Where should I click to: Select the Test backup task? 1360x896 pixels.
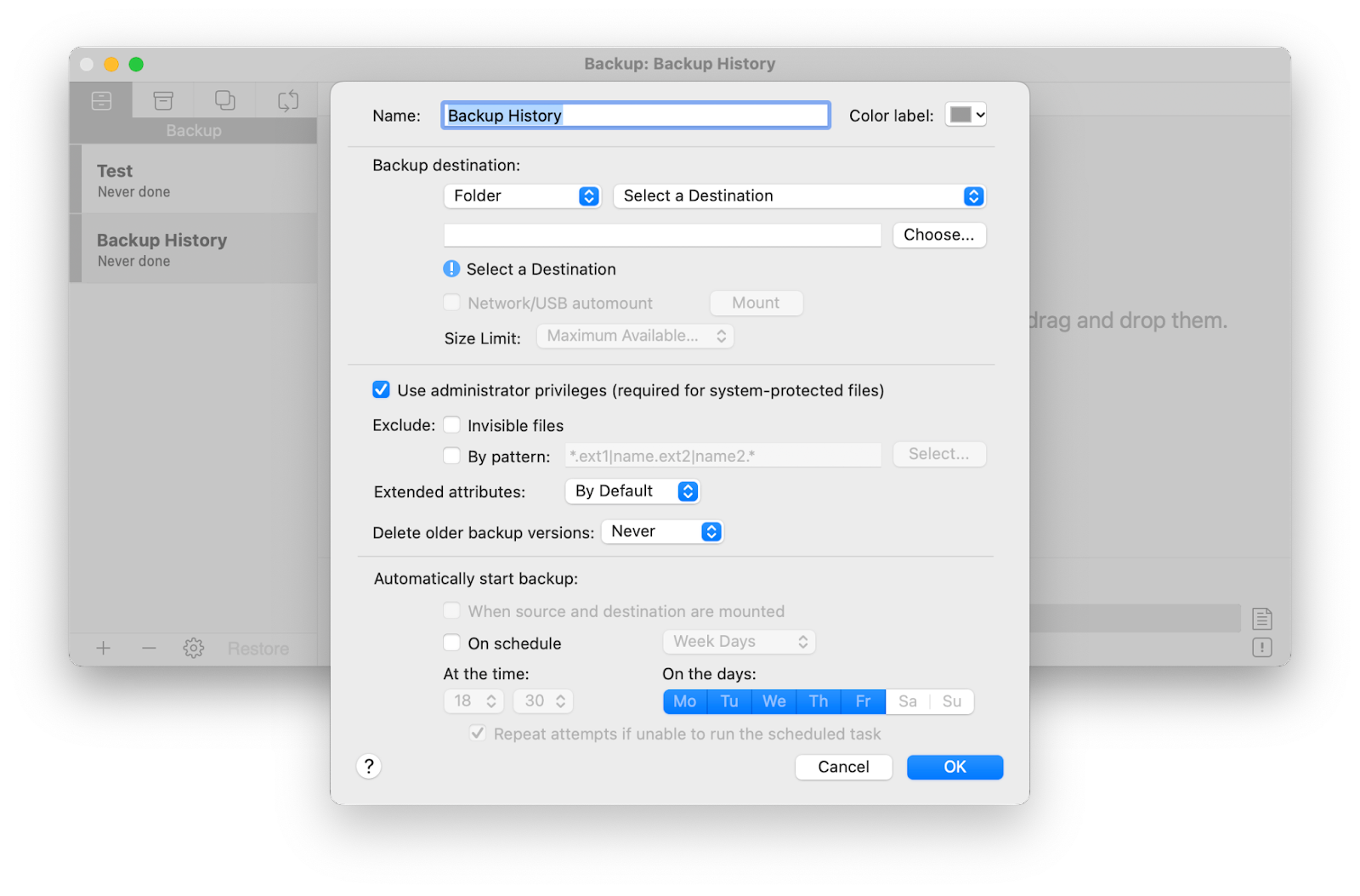[x=194, y=179]
